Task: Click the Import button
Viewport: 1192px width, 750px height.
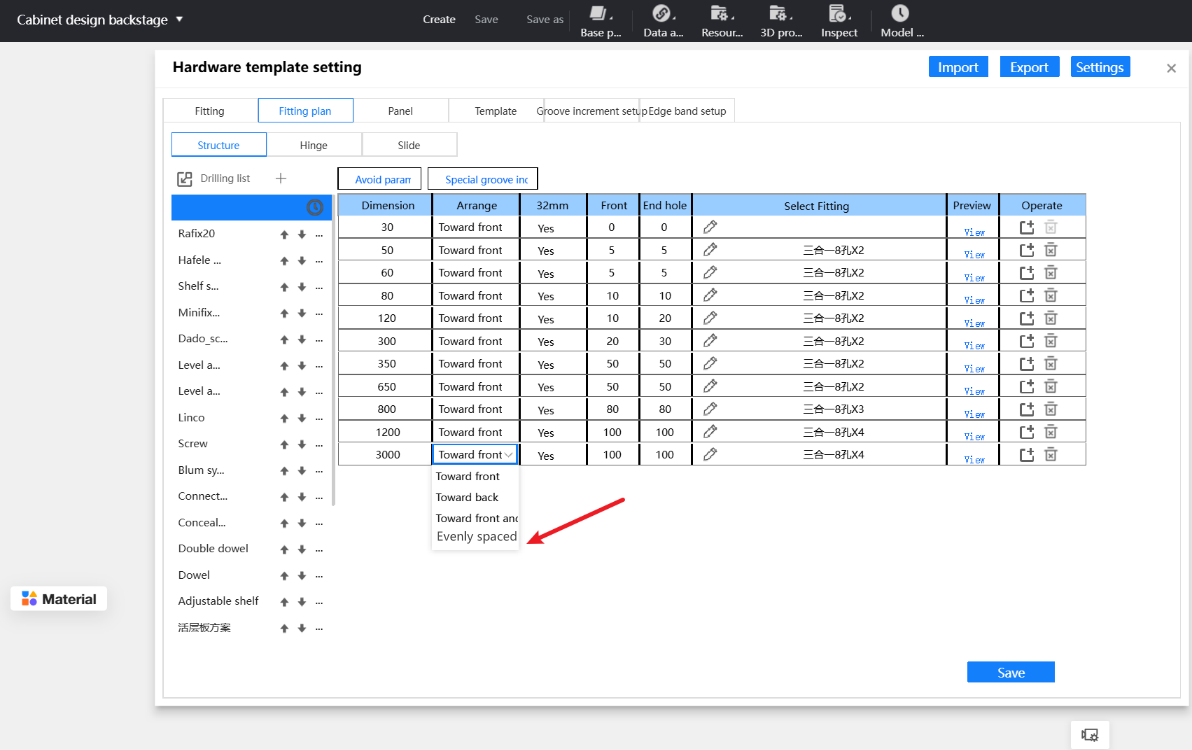Action: click(x=959, y=67)
